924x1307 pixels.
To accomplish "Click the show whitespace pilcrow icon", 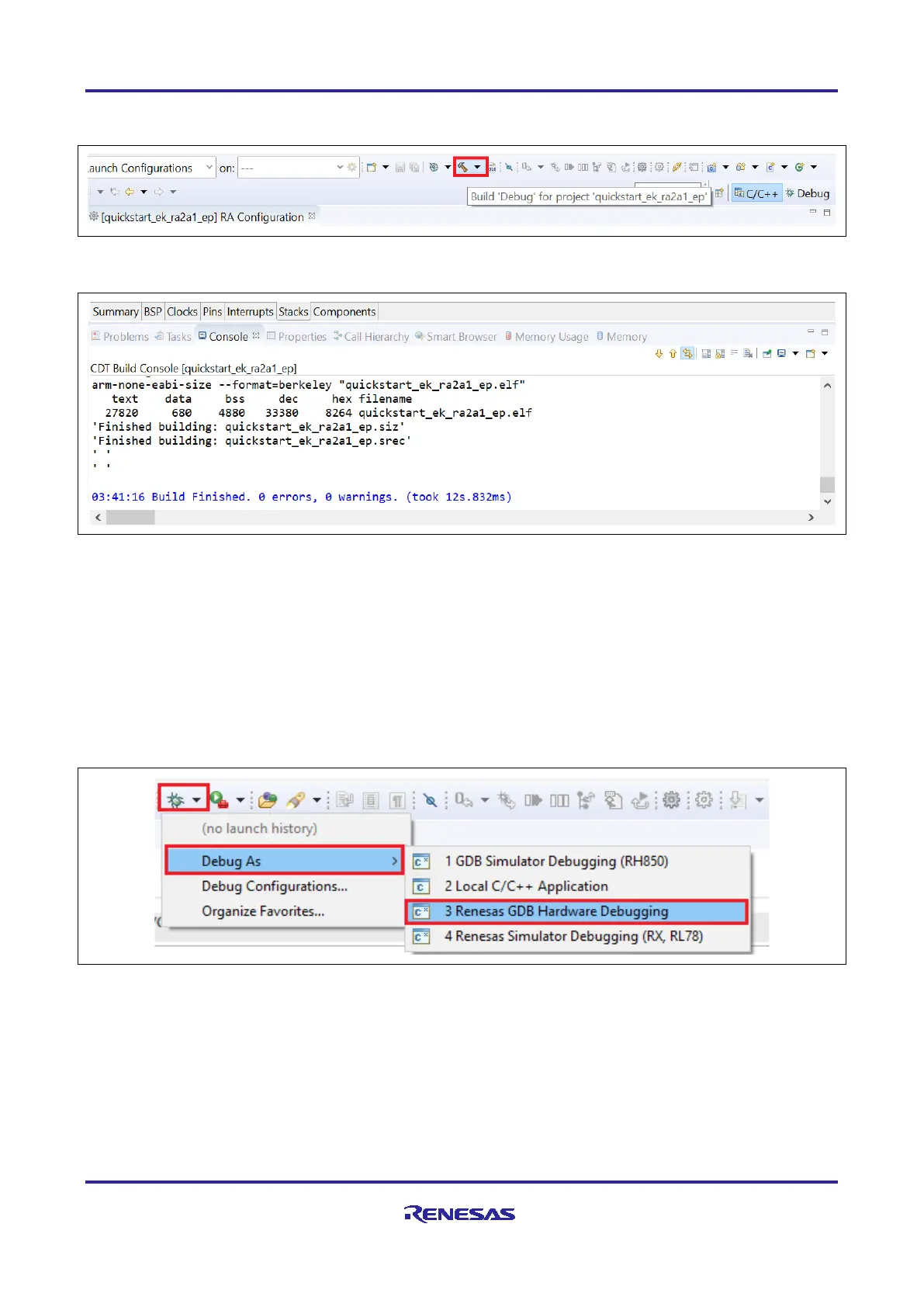I will pos(397,799).
